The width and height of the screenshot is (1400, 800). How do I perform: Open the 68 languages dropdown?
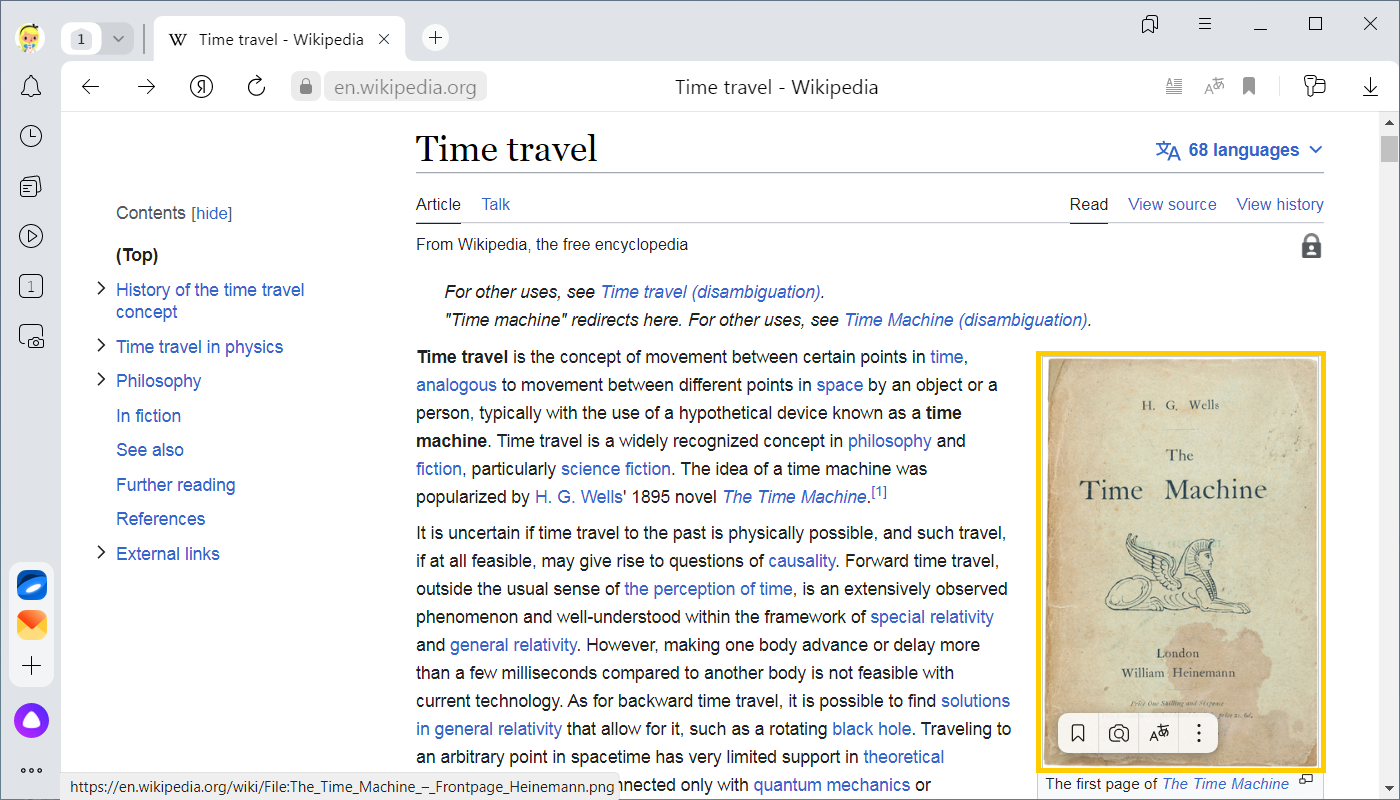tap(1239, 150)
